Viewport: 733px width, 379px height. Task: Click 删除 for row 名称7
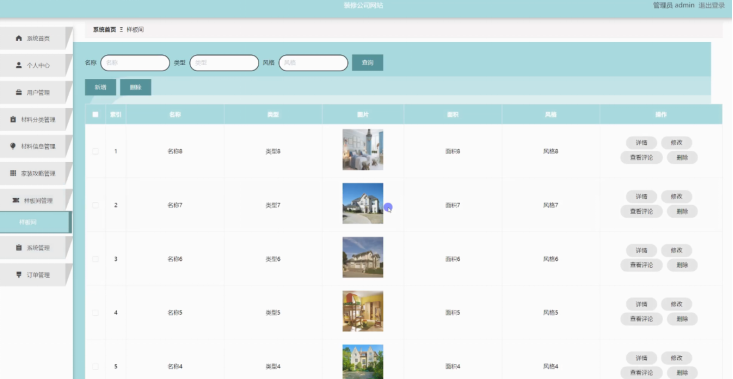(682, 211)
